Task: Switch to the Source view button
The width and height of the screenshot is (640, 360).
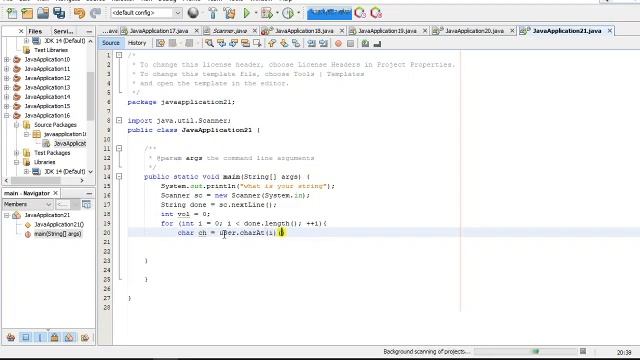Action: pos(111,43)
